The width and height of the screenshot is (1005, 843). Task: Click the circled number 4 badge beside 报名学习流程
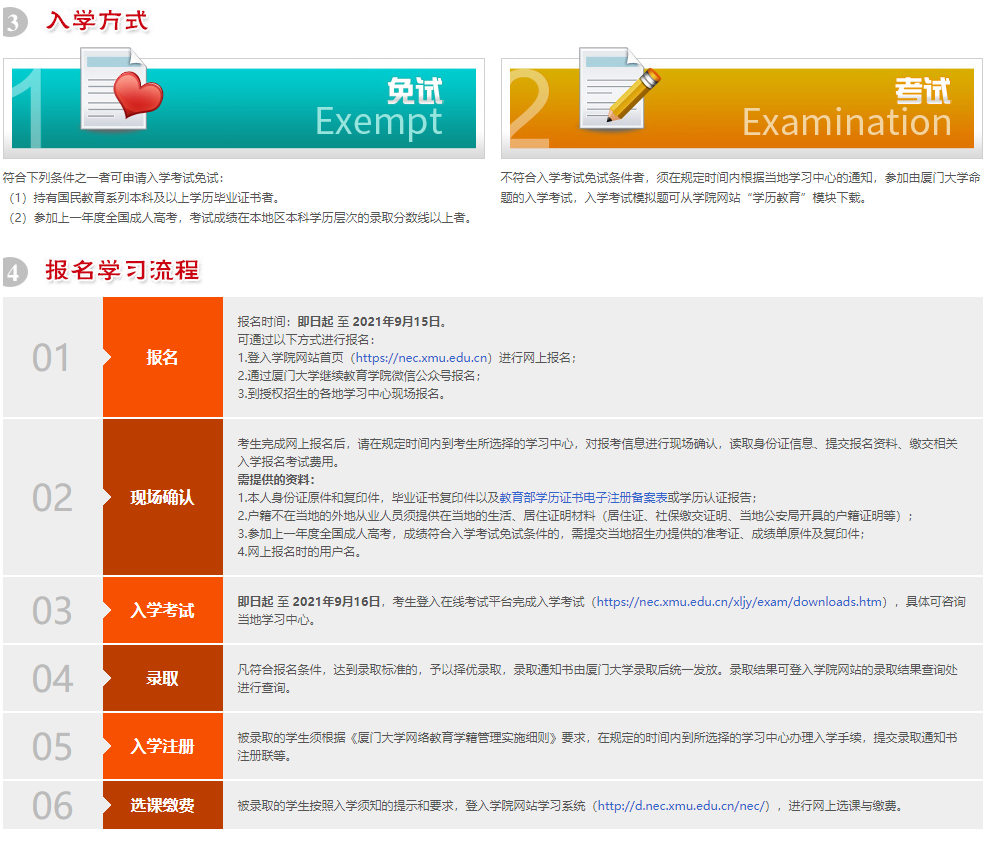click(x=14, y=271)
